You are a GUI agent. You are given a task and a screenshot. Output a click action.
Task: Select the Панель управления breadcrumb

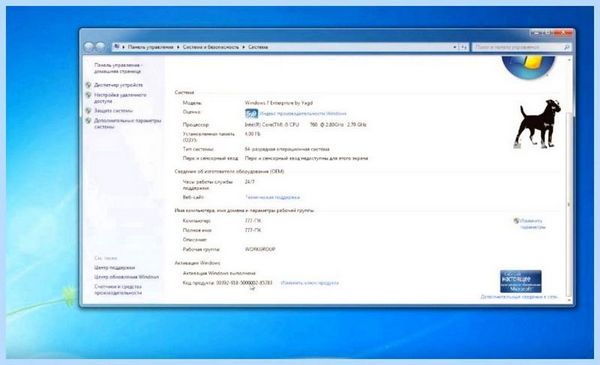(x=150, y=47)
